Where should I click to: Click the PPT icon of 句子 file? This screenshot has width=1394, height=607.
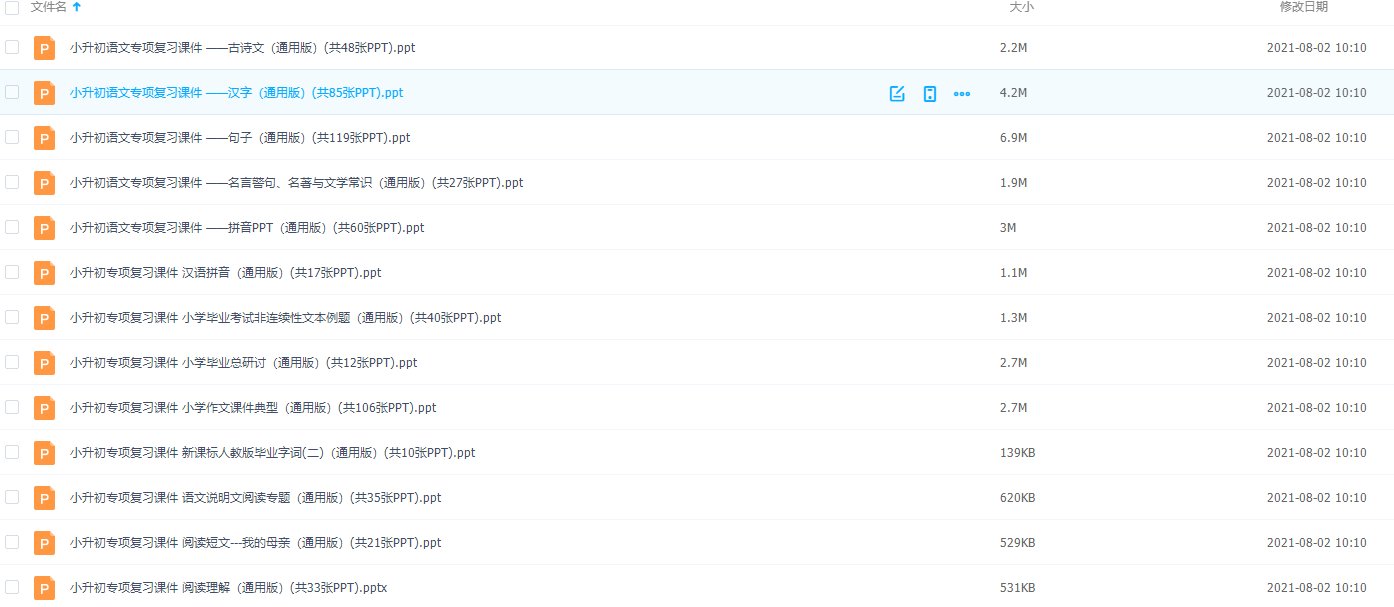44,138
